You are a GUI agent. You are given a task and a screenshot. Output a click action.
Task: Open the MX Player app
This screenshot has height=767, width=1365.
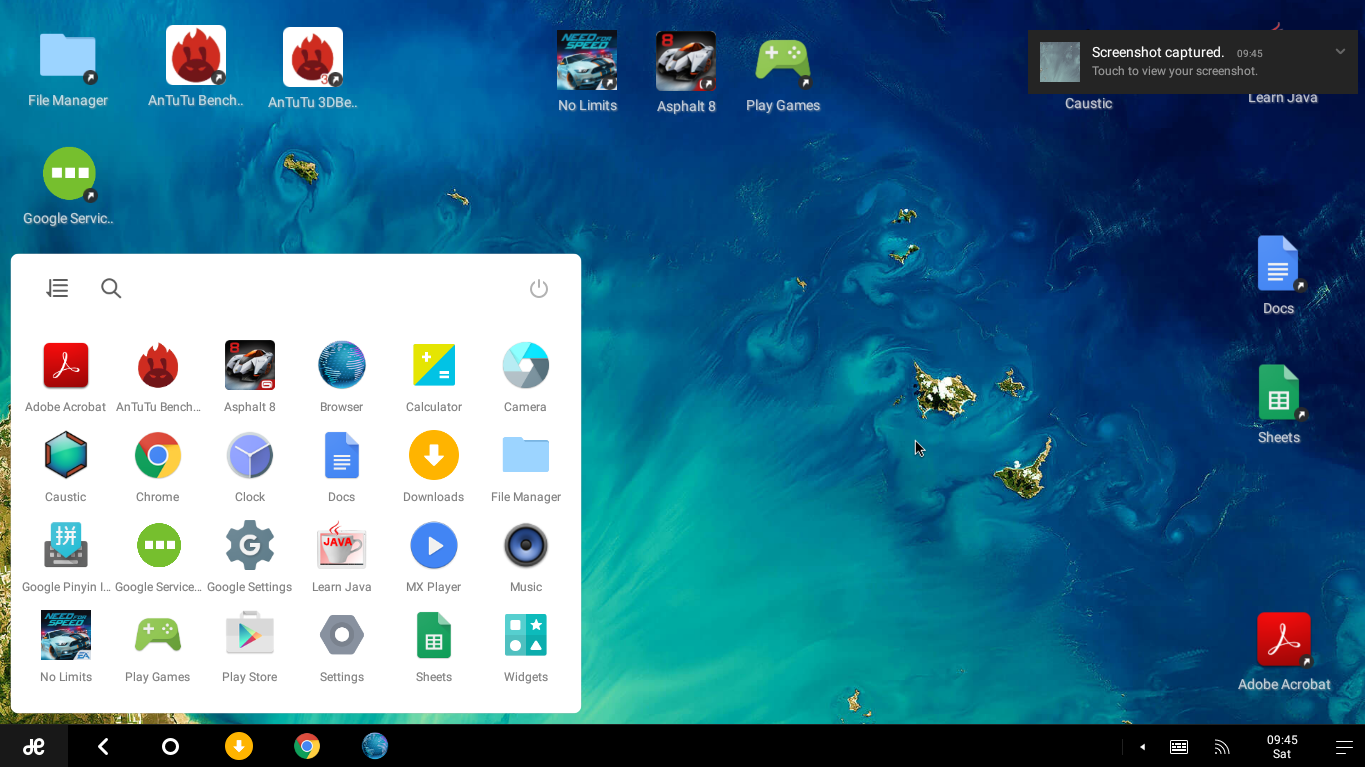pos(434,546)
